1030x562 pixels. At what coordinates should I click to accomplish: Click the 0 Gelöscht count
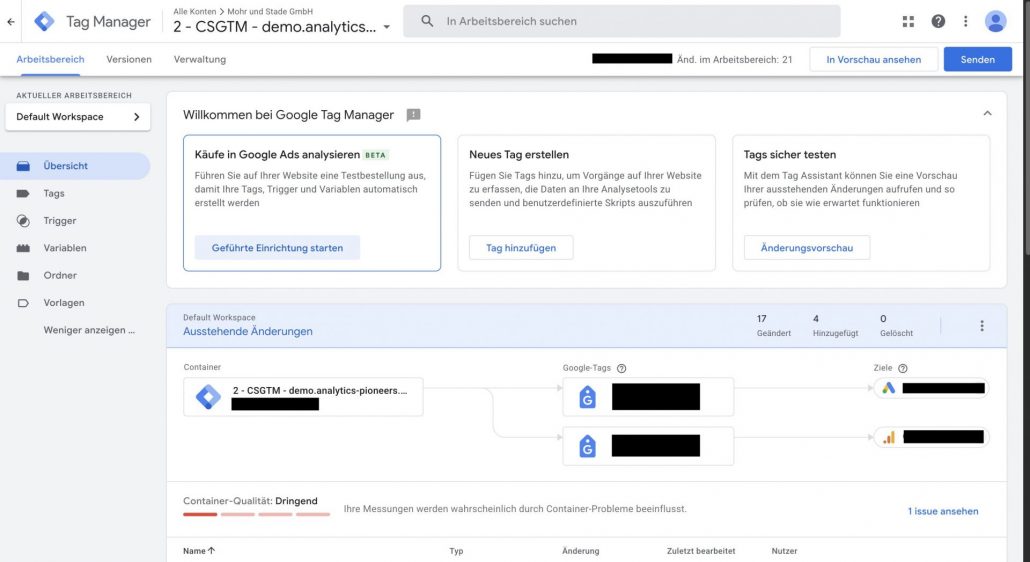click(897, 326)
